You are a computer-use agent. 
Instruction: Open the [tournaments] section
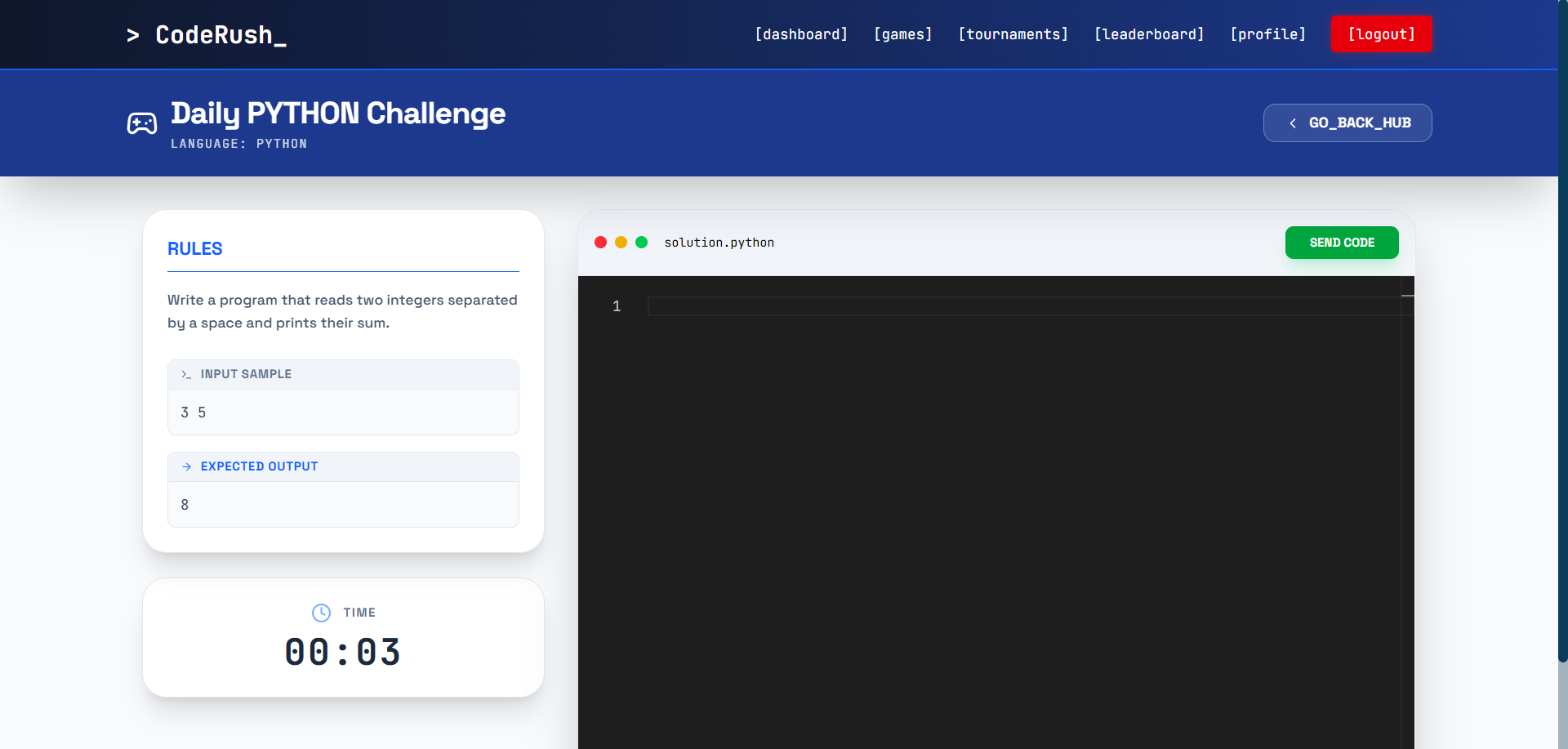click(x=1013, y=34)
